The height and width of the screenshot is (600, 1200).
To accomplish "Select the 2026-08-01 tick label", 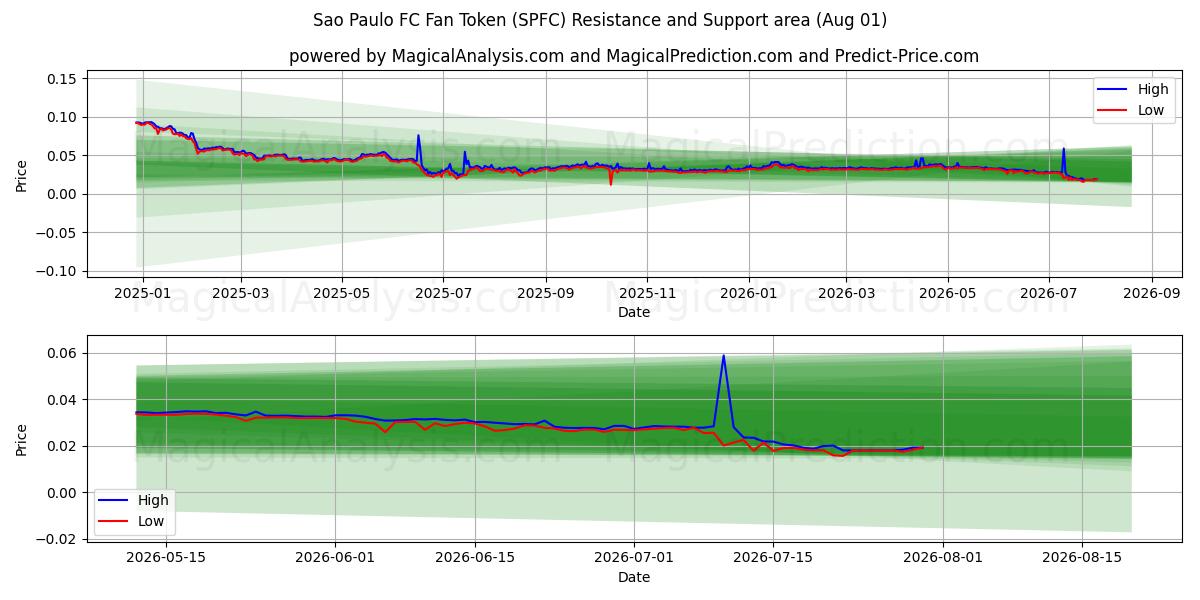I will pyautogui.click(x=941, y=558).
